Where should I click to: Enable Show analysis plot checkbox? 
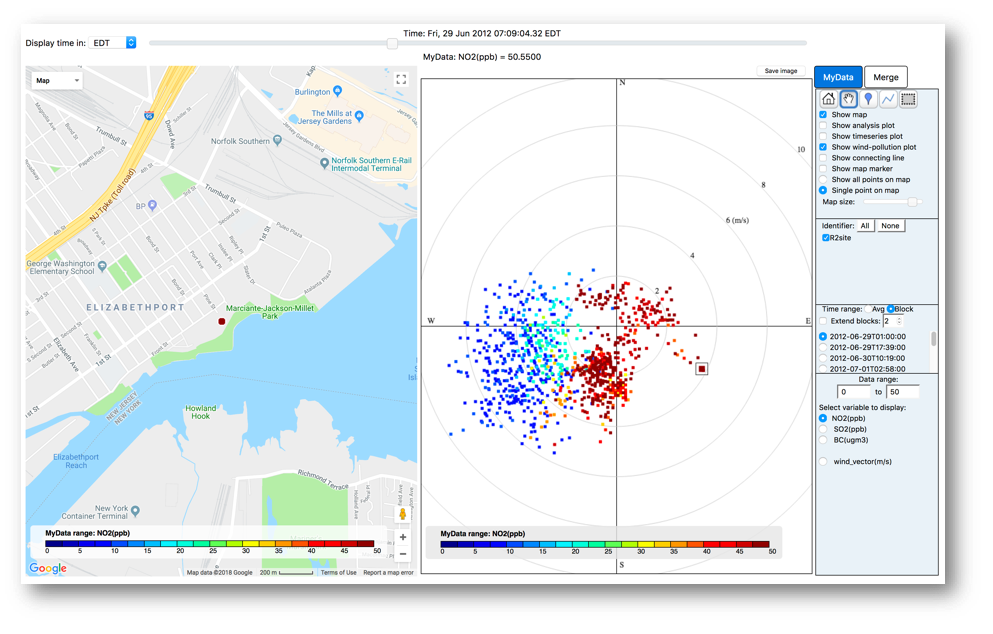coord(823,126)
